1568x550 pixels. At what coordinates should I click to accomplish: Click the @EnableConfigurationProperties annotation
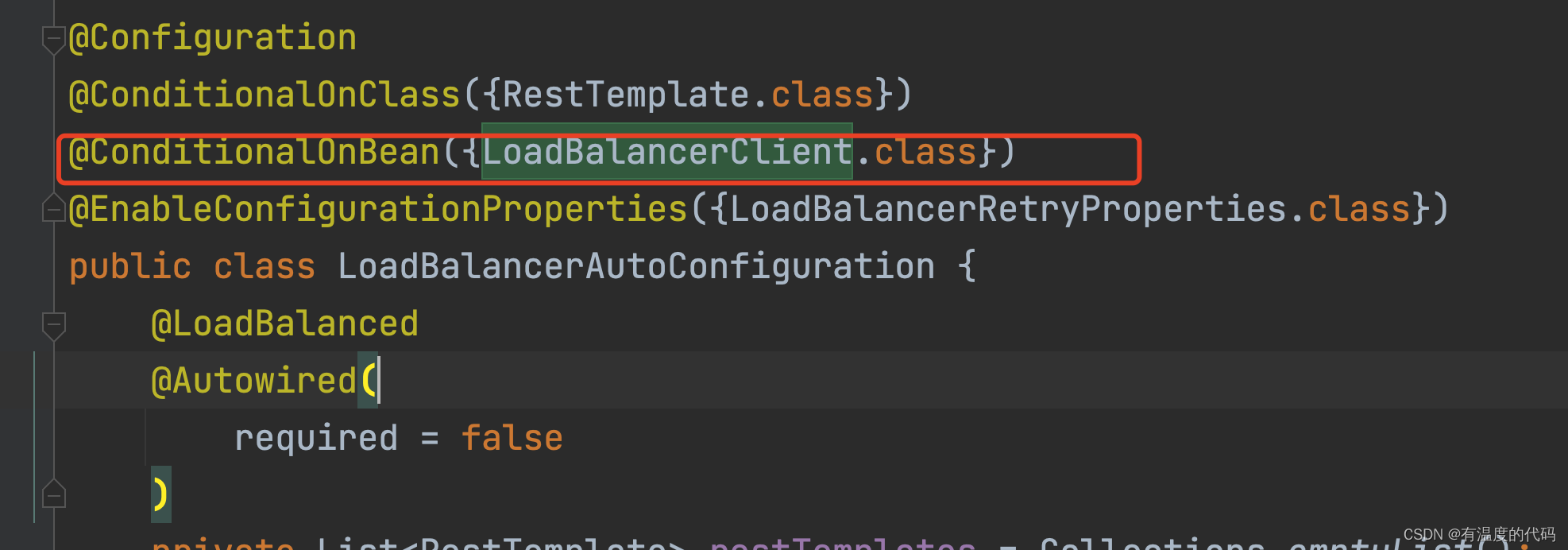tap(378, 209)
